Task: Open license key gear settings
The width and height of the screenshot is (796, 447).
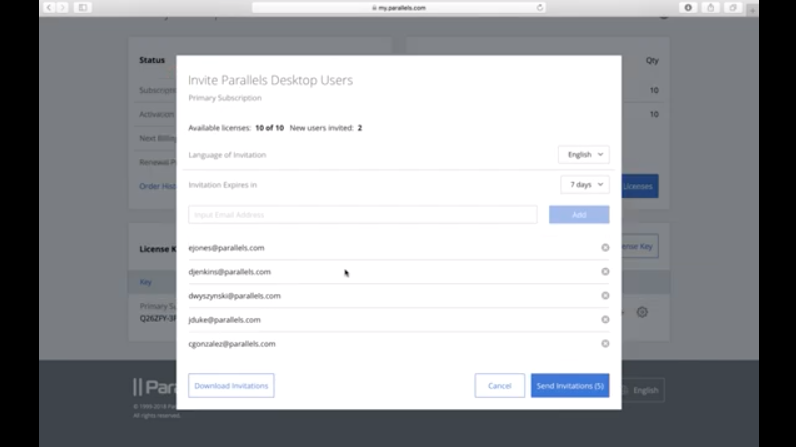Action: pyautogui.click(x=642, y=312)
